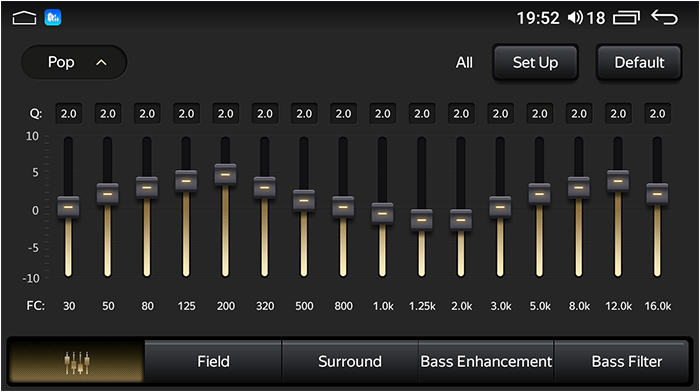700x392 pixels.
Task: Open the Bass Enhancement tab
Action: 486,362
